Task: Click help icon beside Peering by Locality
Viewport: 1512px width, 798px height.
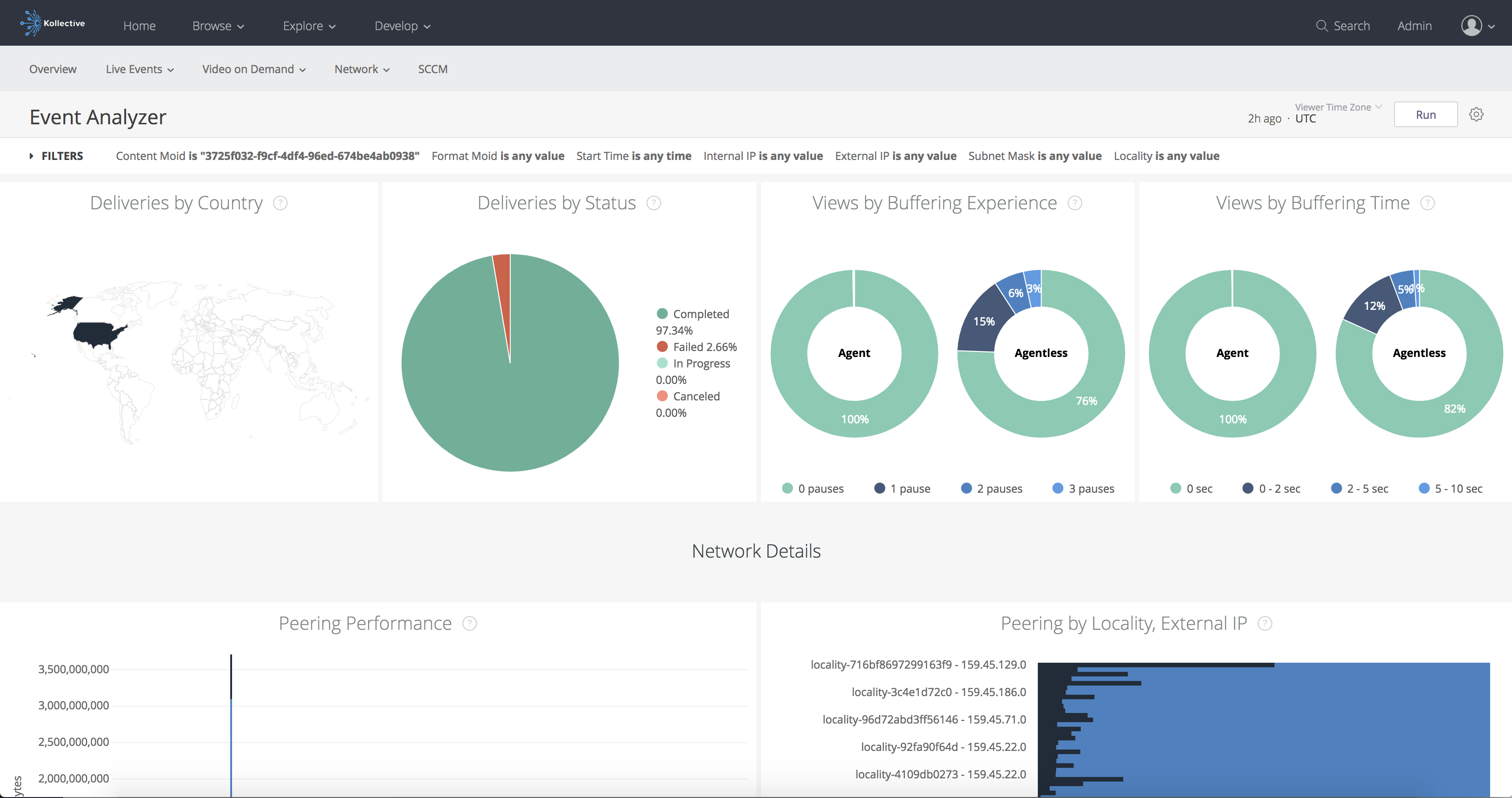Action: (x=1265, y=623)
